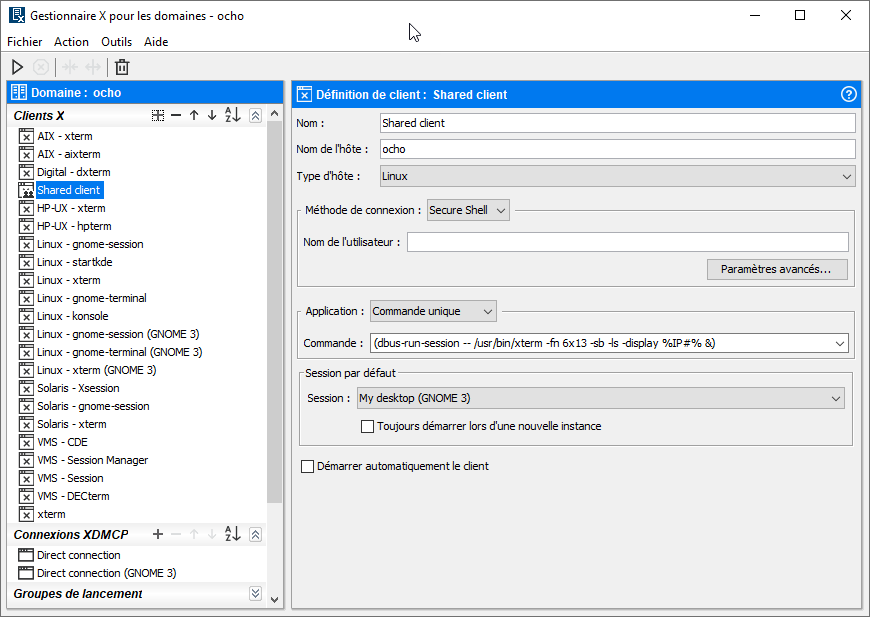This screenshot has width=870, height=617.
Task: Collapse the Clients X section
Action: 256,116
